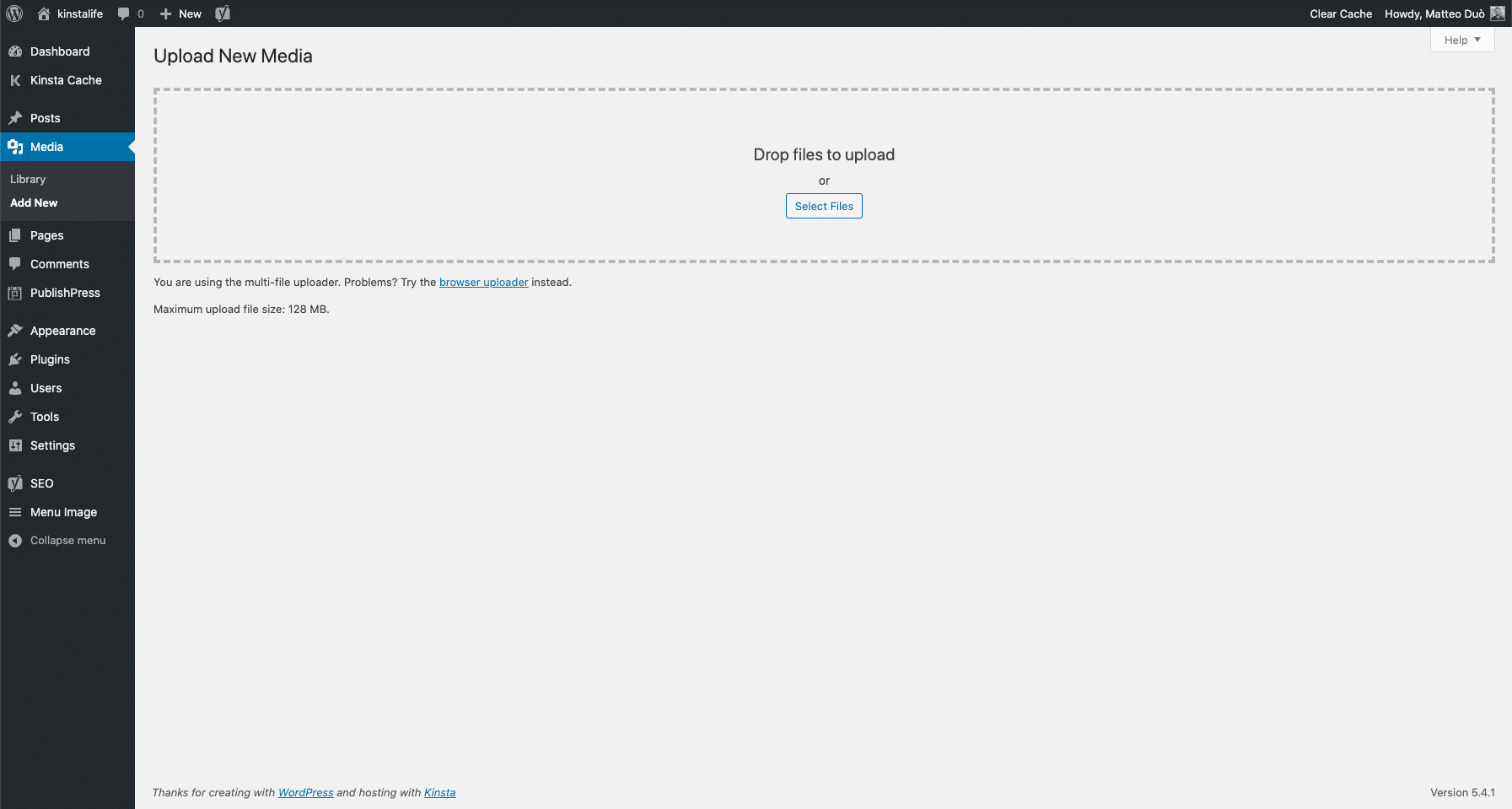This screenshot has width=1512, height=809.
Task: Click the PublishPress sidebar icon
Action: (16, 293)
